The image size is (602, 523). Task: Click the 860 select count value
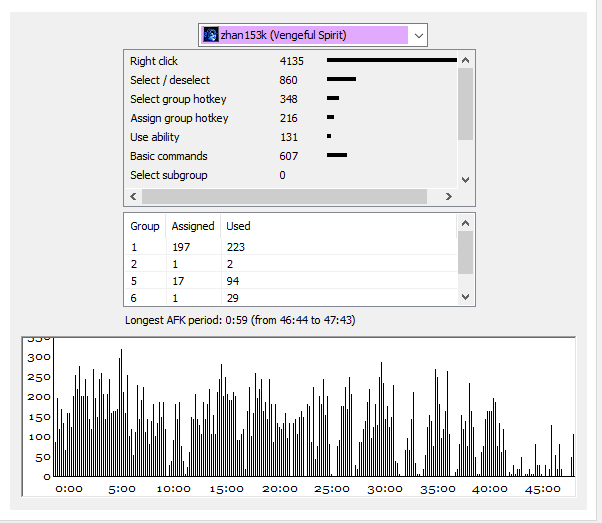click(x=288, y=80)
